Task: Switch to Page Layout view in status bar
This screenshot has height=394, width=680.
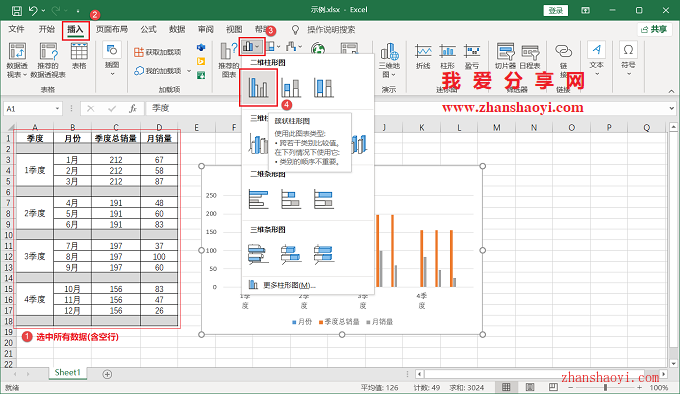Action: tap(530, 387)
